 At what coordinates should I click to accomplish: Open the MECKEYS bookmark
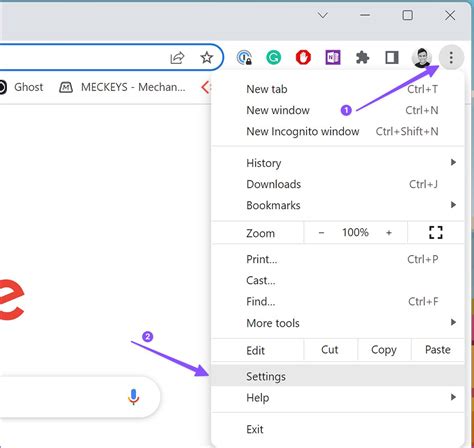click(x=122, y=87)
